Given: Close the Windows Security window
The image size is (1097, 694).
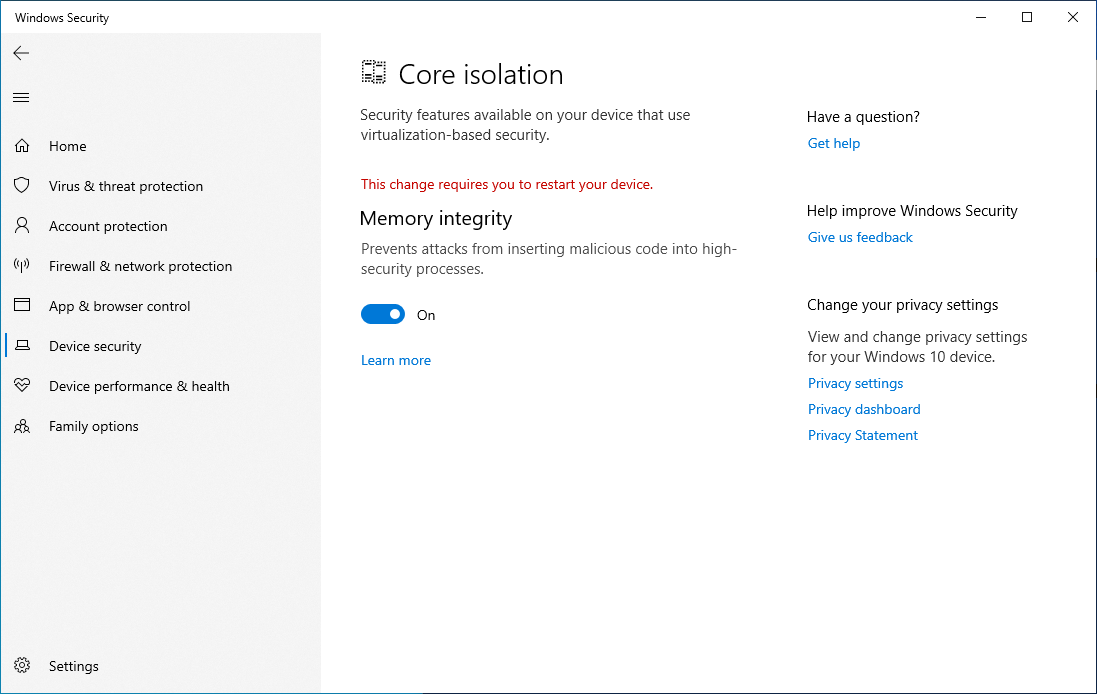Looking at the screenshot, I should tap(1073, 17).
